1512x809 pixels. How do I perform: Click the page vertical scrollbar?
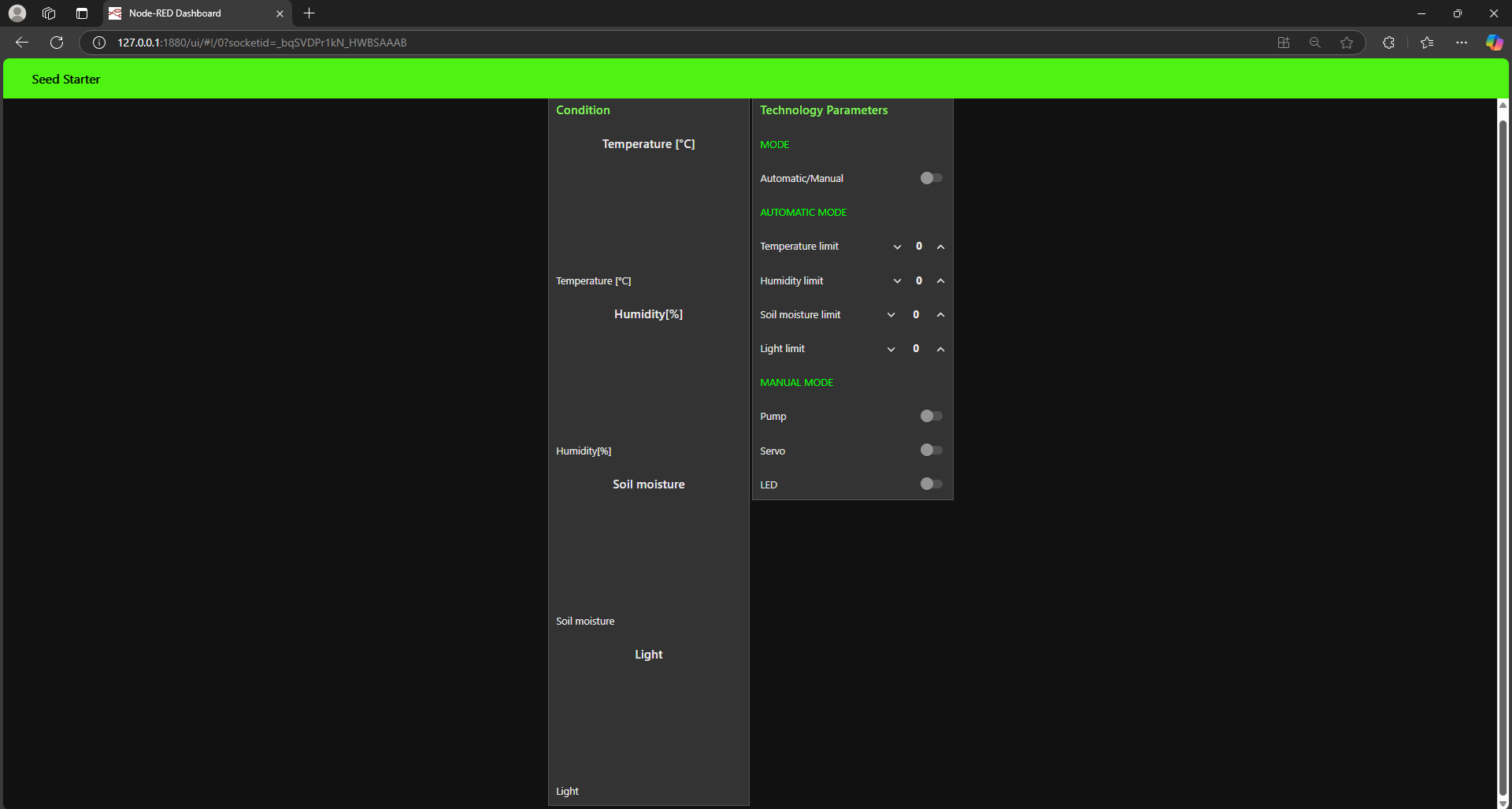[1503, 457]
